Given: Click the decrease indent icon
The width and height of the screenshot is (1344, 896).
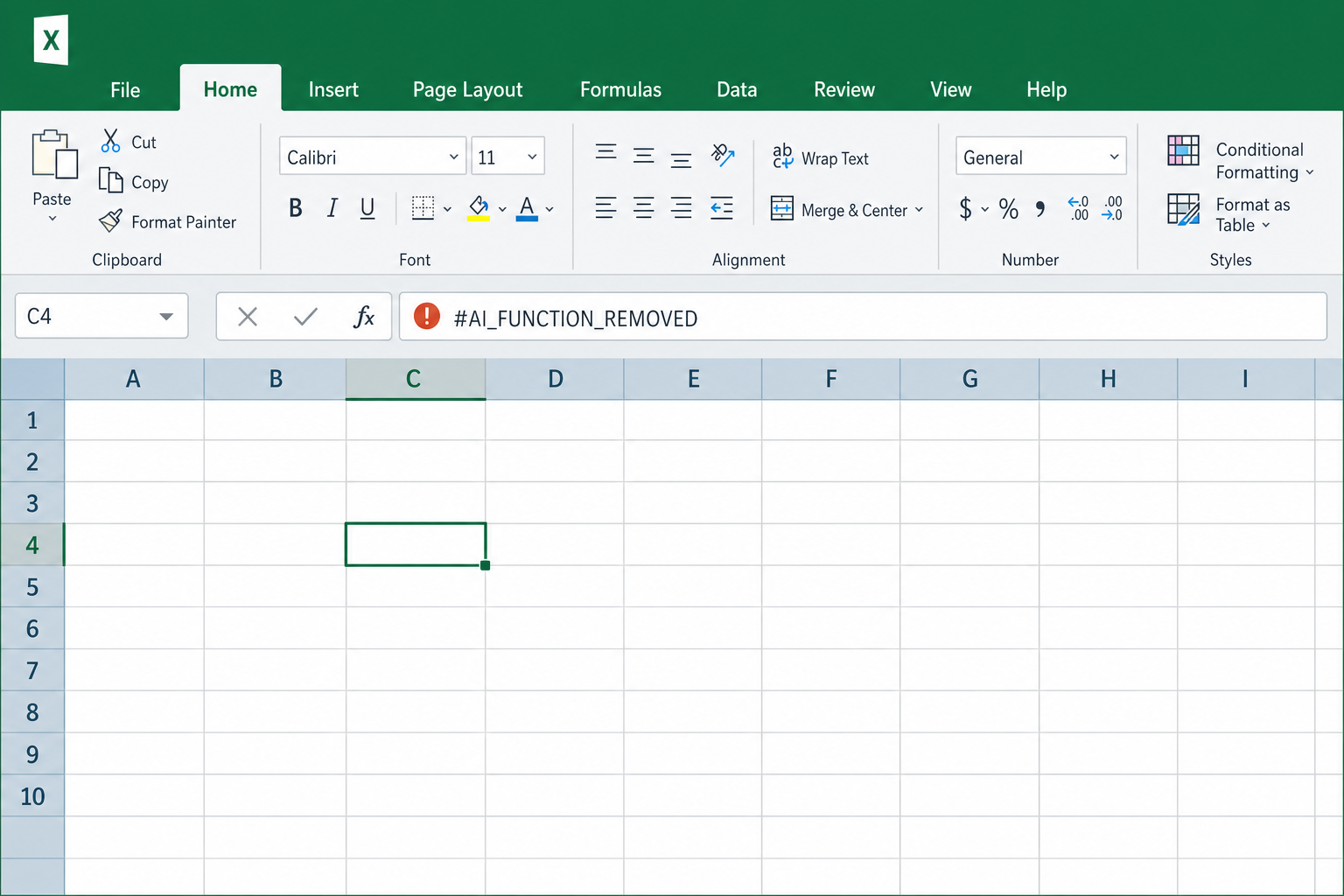Looking at the screenshot, I should tap(722, 208).
